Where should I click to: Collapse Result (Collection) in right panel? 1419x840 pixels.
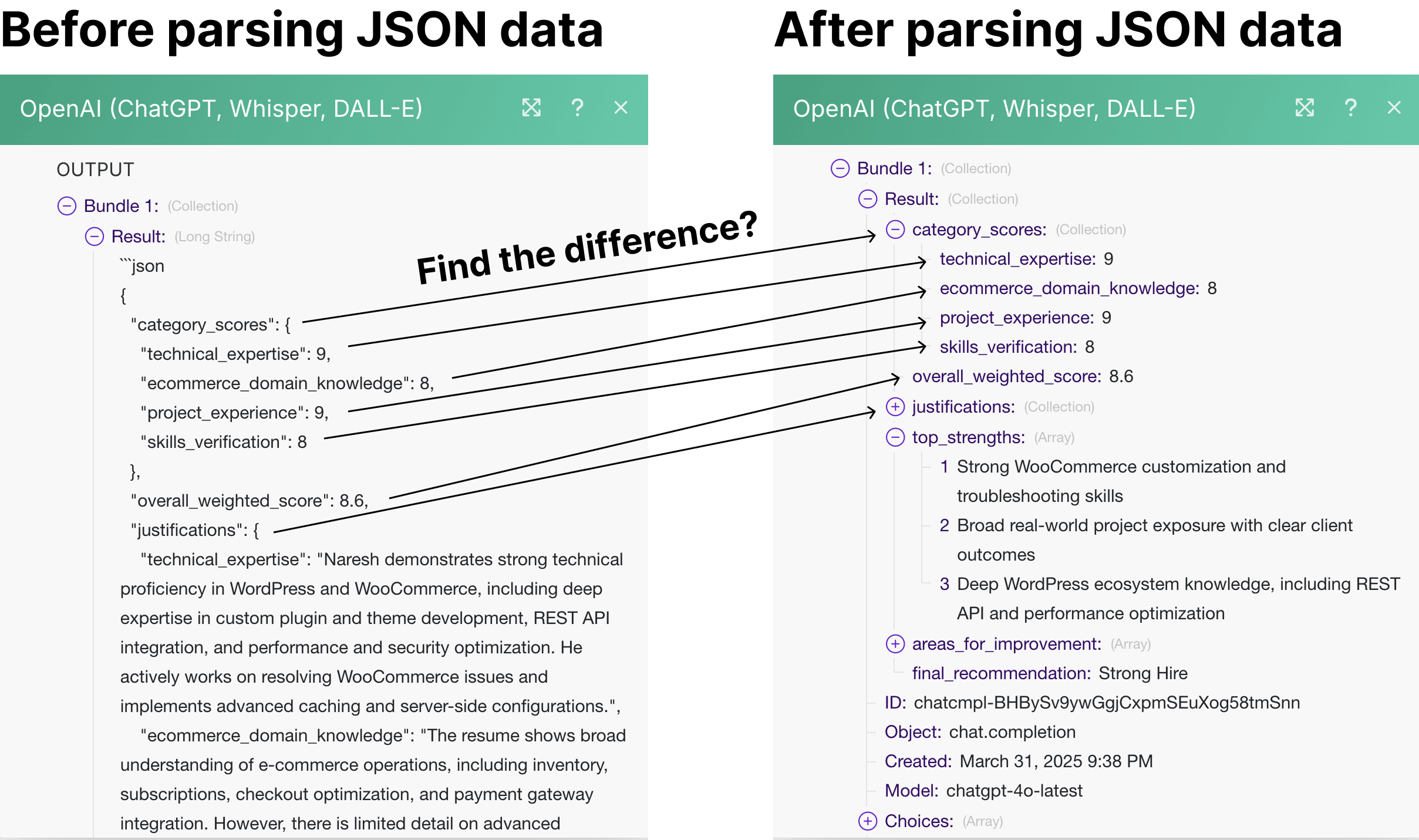868,199
